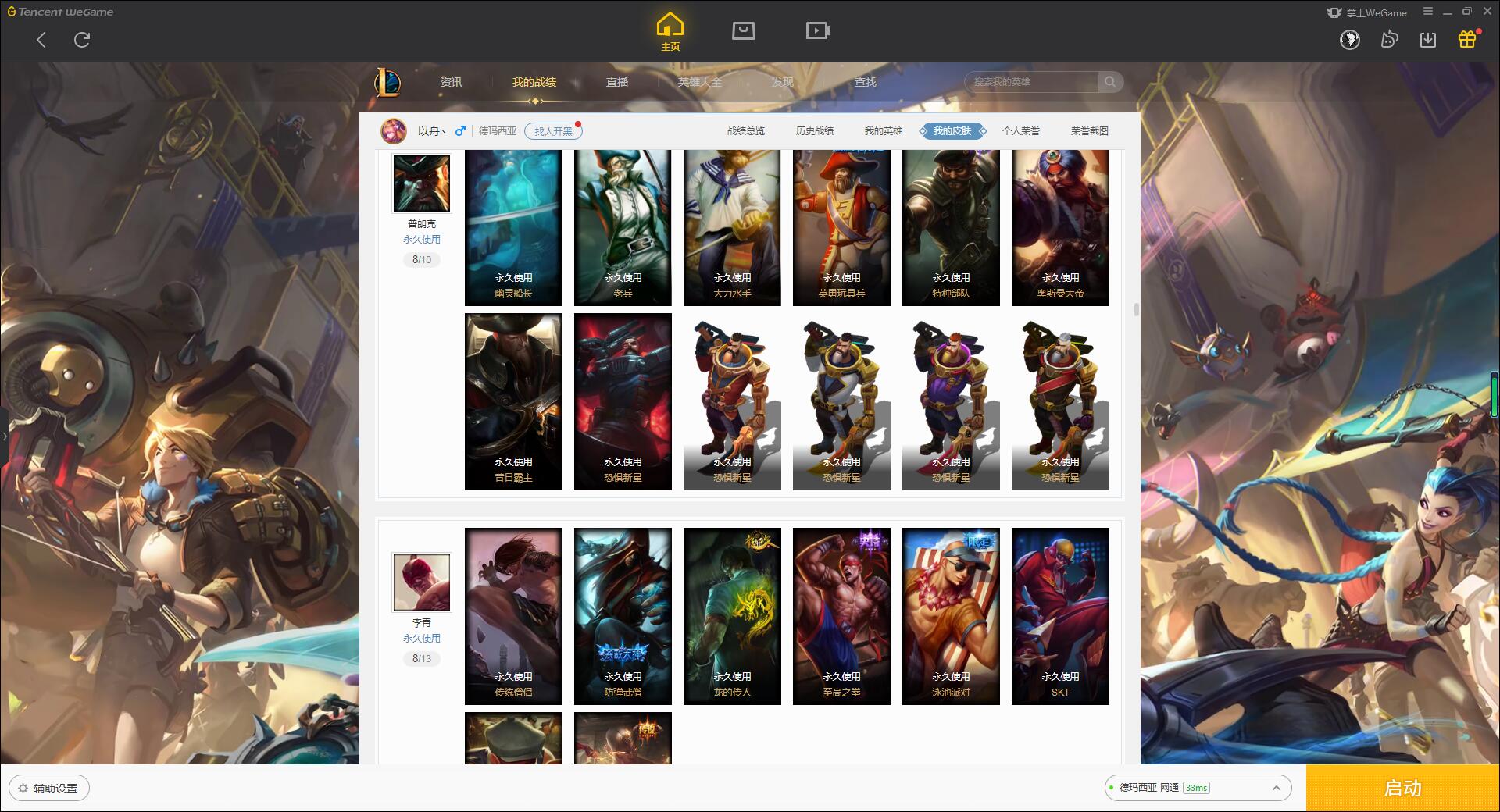Open the 英勇玩具兵 skin card

pos(841,227)
